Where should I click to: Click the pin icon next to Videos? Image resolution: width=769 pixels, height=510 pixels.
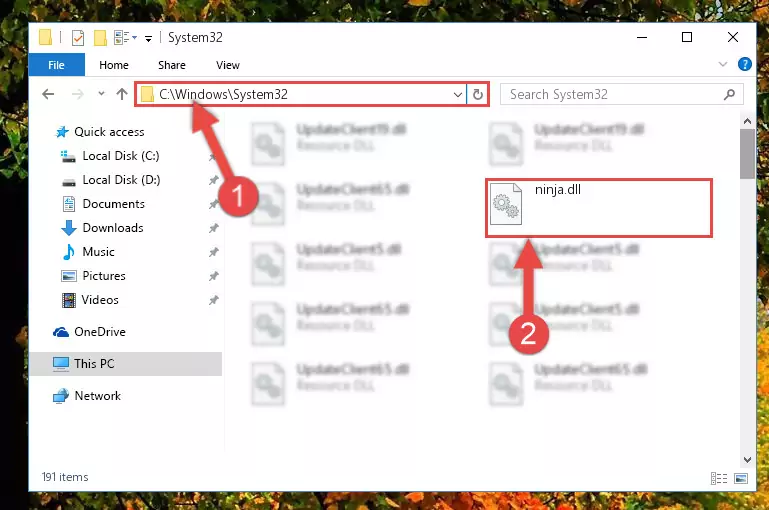pos(213,300)
